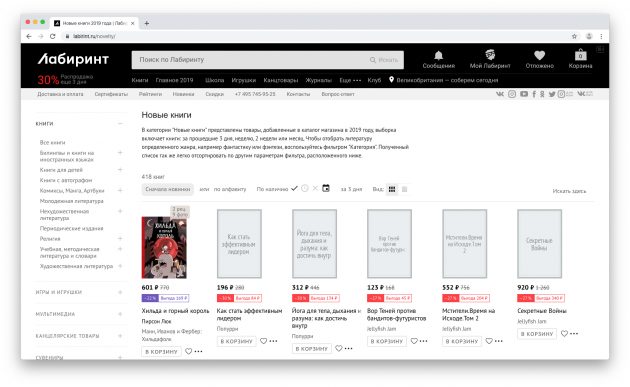
Task: Expand КАНЦЕЛЯРСКИЕ ТОВАРЫ section
Action: pyautogui.click(x=120, y=336)
